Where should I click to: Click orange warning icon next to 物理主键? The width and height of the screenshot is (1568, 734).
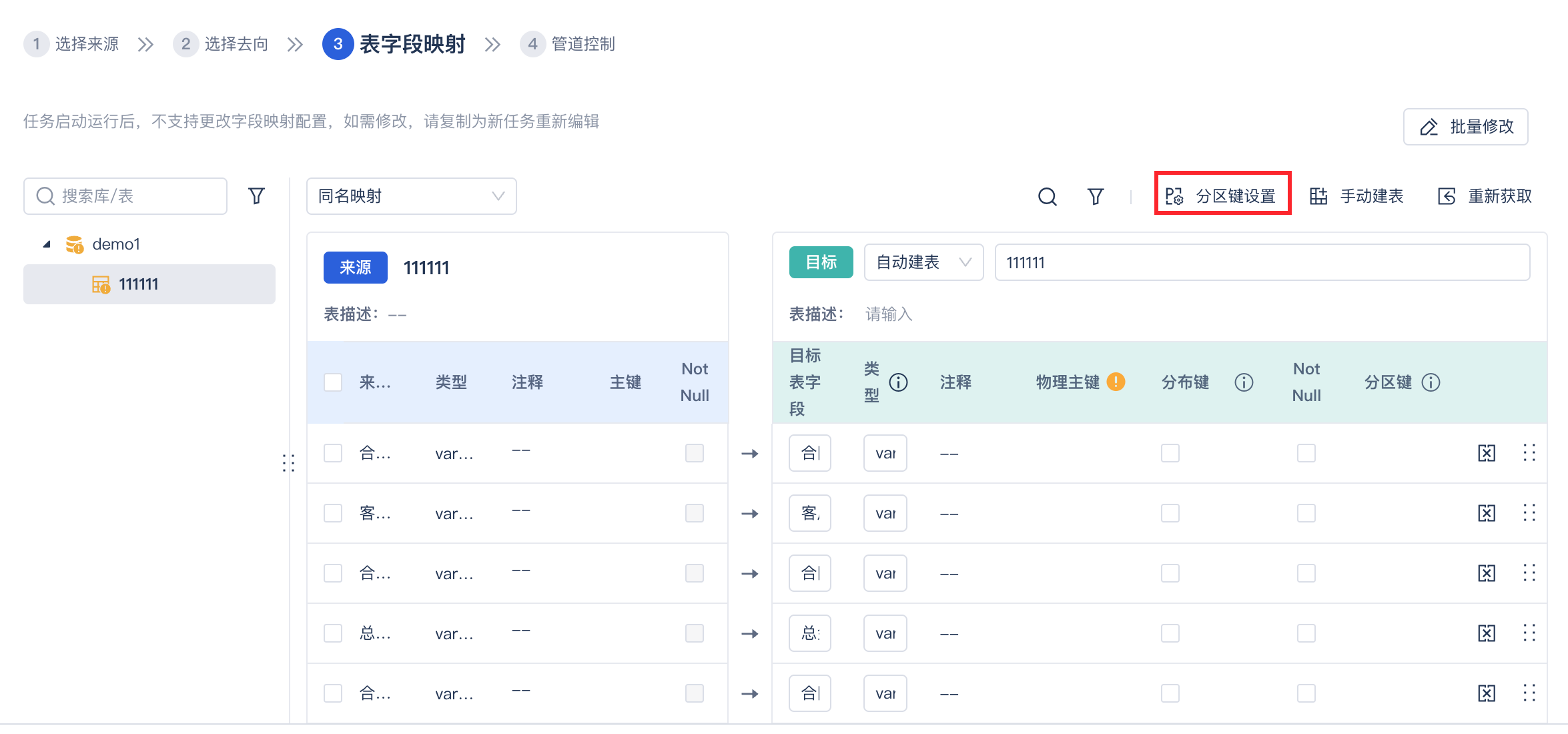coord(1116,382)
